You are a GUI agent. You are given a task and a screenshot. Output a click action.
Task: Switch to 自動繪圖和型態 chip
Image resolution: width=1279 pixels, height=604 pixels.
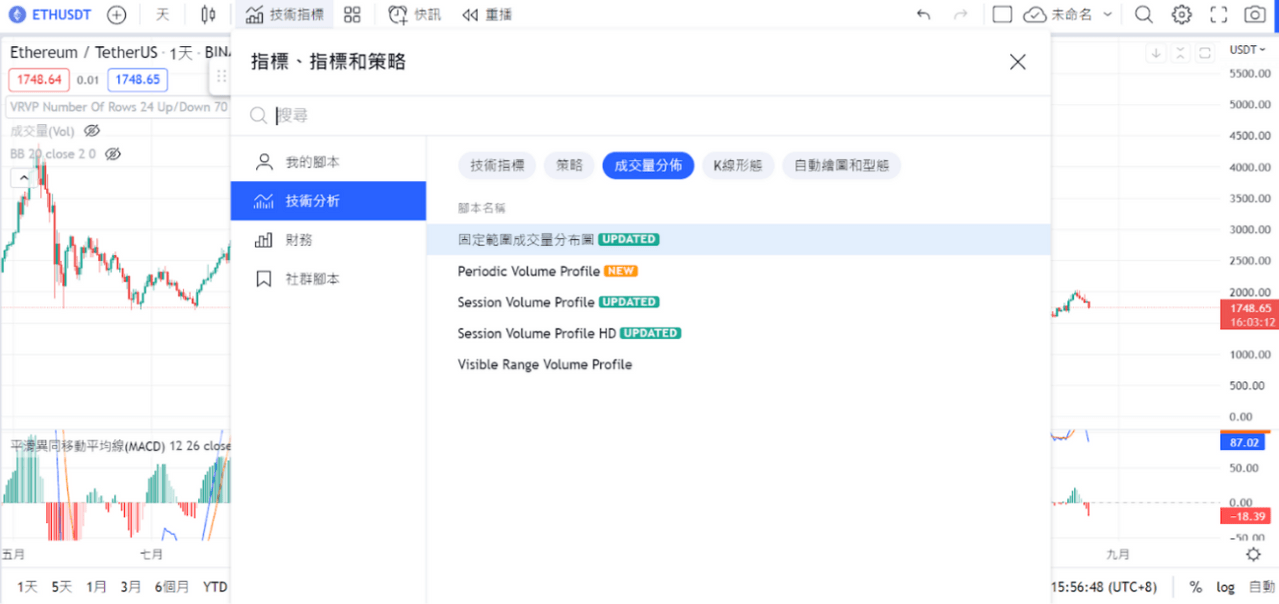click(841, 166)
